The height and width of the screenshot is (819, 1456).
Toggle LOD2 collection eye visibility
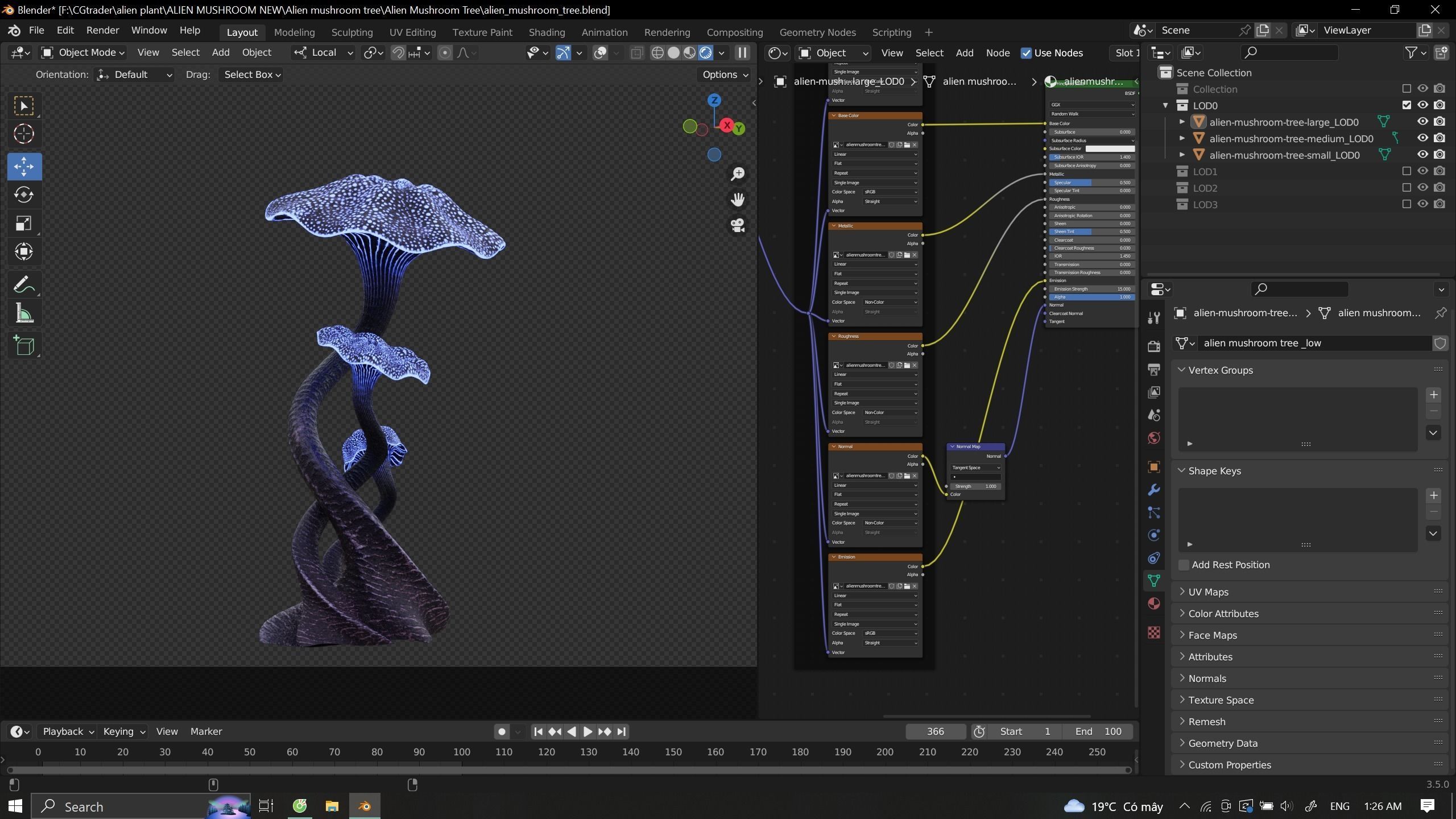pyautogui.click(x=1422, y=188)
